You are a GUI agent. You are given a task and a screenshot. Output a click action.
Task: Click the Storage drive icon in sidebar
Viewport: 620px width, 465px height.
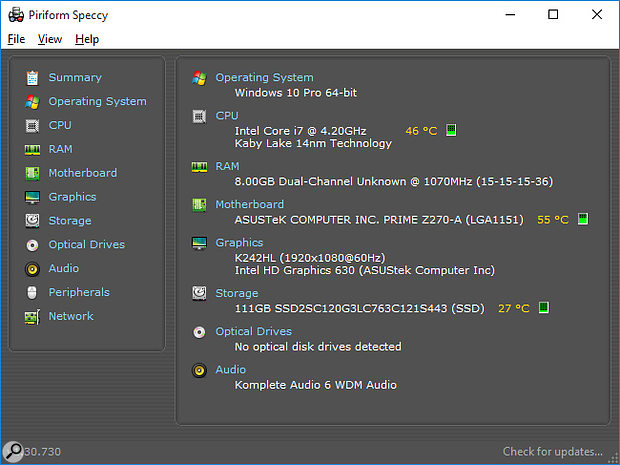pyautogui.click(x=32, y=221)
